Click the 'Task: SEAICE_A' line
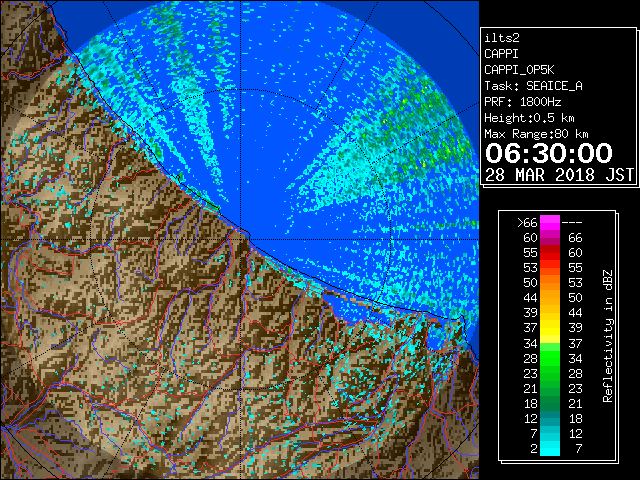Viewport: 640px width, 480px height. 533,86
